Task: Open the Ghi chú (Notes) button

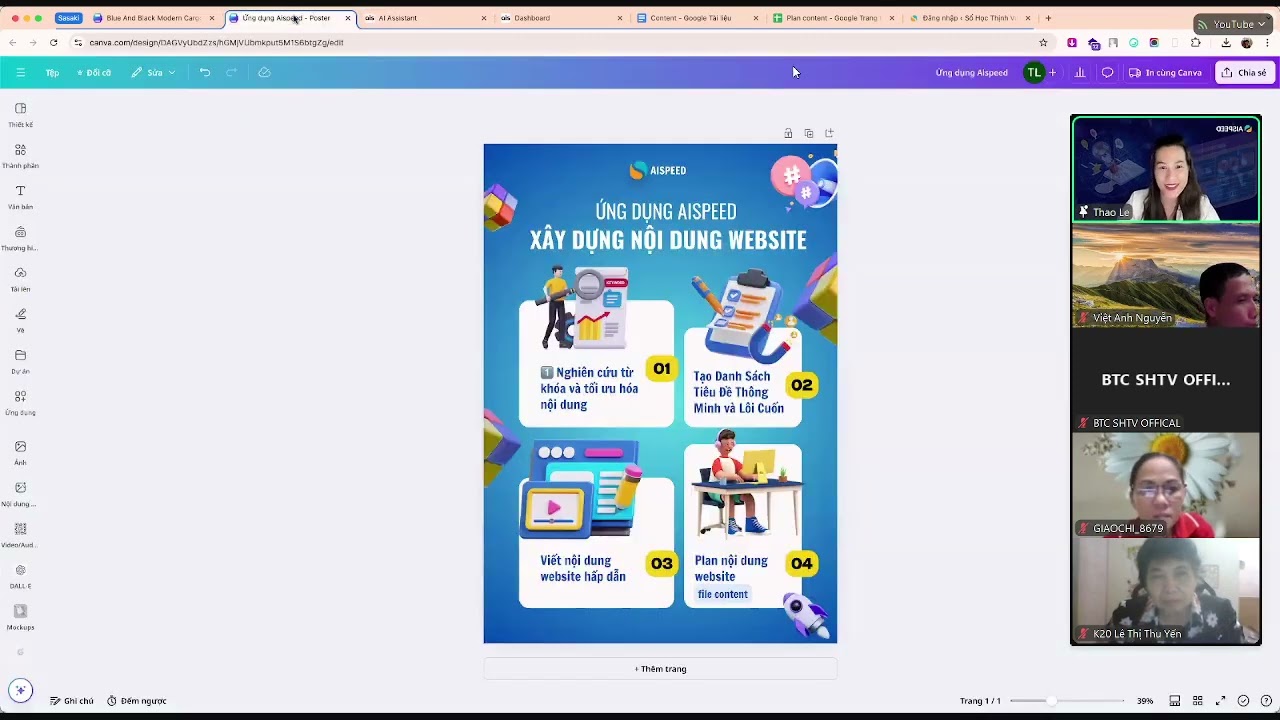Action: (72, 701)
